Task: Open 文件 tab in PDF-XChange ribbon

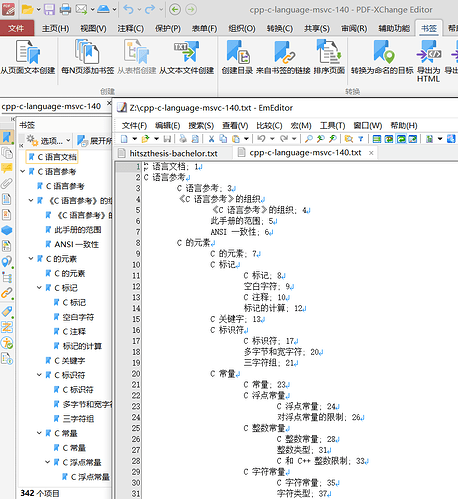Action: click(x=17, y=28)
